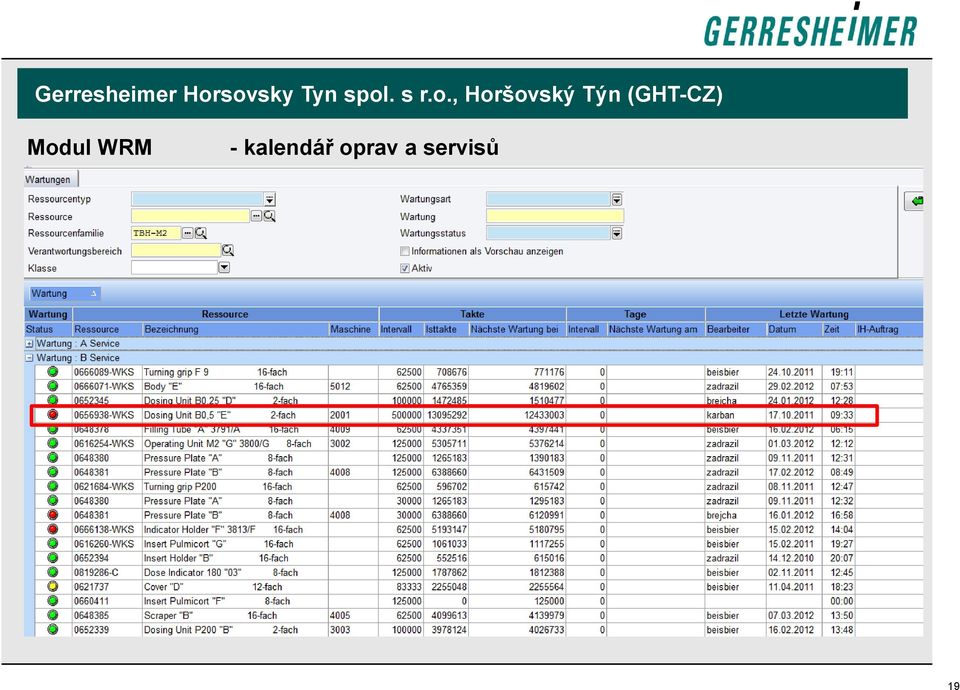Collapse the 'Wartung : B Service' group
This screenshot has height=690, width=960.
click(x=29, y=358)
